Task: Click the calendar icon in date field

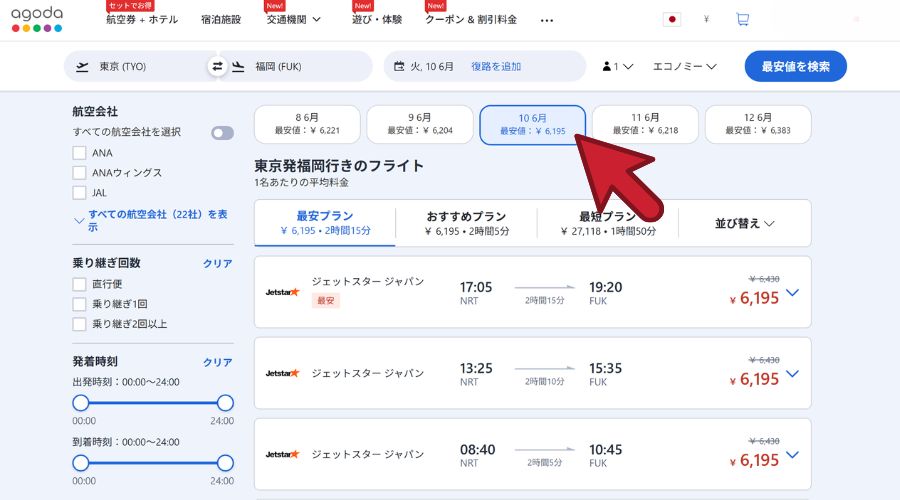Action: (x=399, y=67)
